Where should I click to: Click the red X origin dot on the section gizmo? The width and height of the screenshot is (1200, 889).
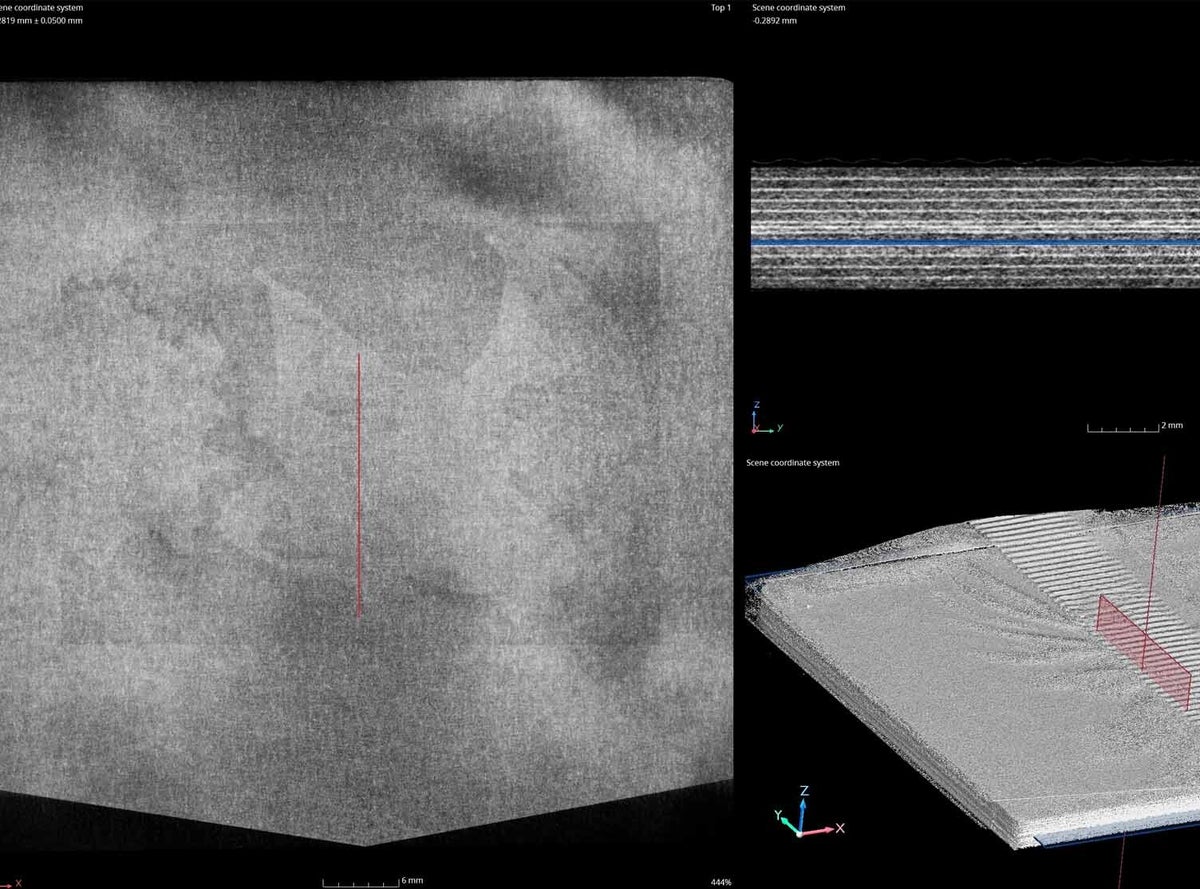click(754, 431)
